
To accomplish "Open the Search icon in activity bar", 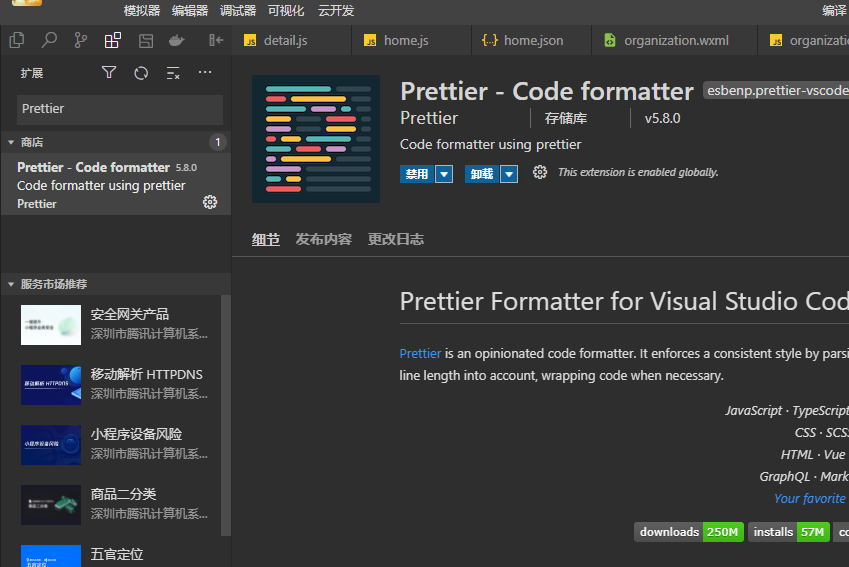I will click(x=49, y=40).
